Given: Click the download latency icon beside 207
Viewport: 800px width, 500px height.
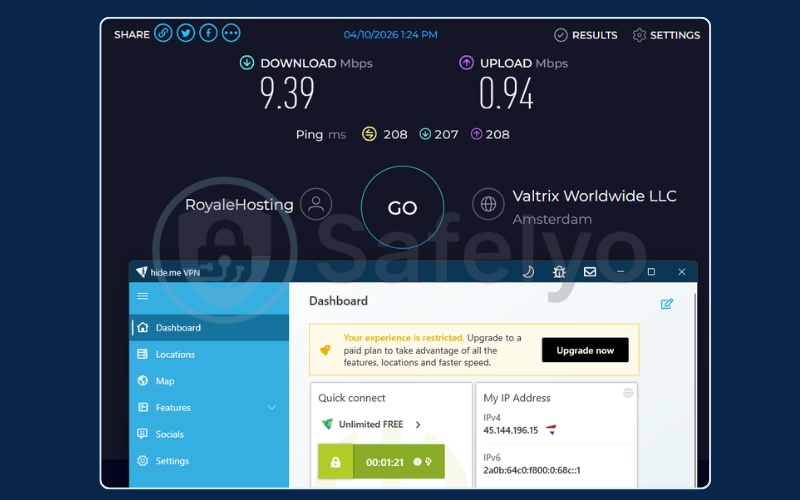Looking at the screenshot, I should (425, 134).
